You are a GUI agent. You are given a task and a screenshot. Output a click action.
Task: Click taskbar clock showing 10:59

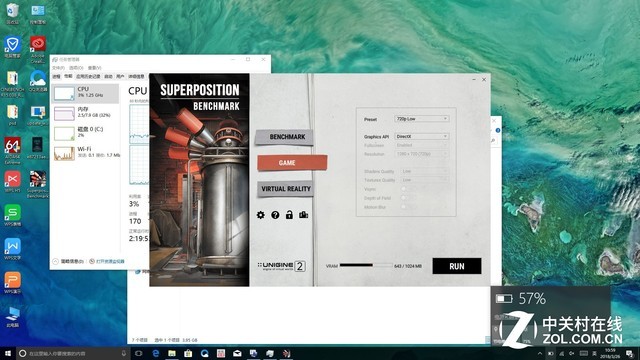tap(610, 353)
